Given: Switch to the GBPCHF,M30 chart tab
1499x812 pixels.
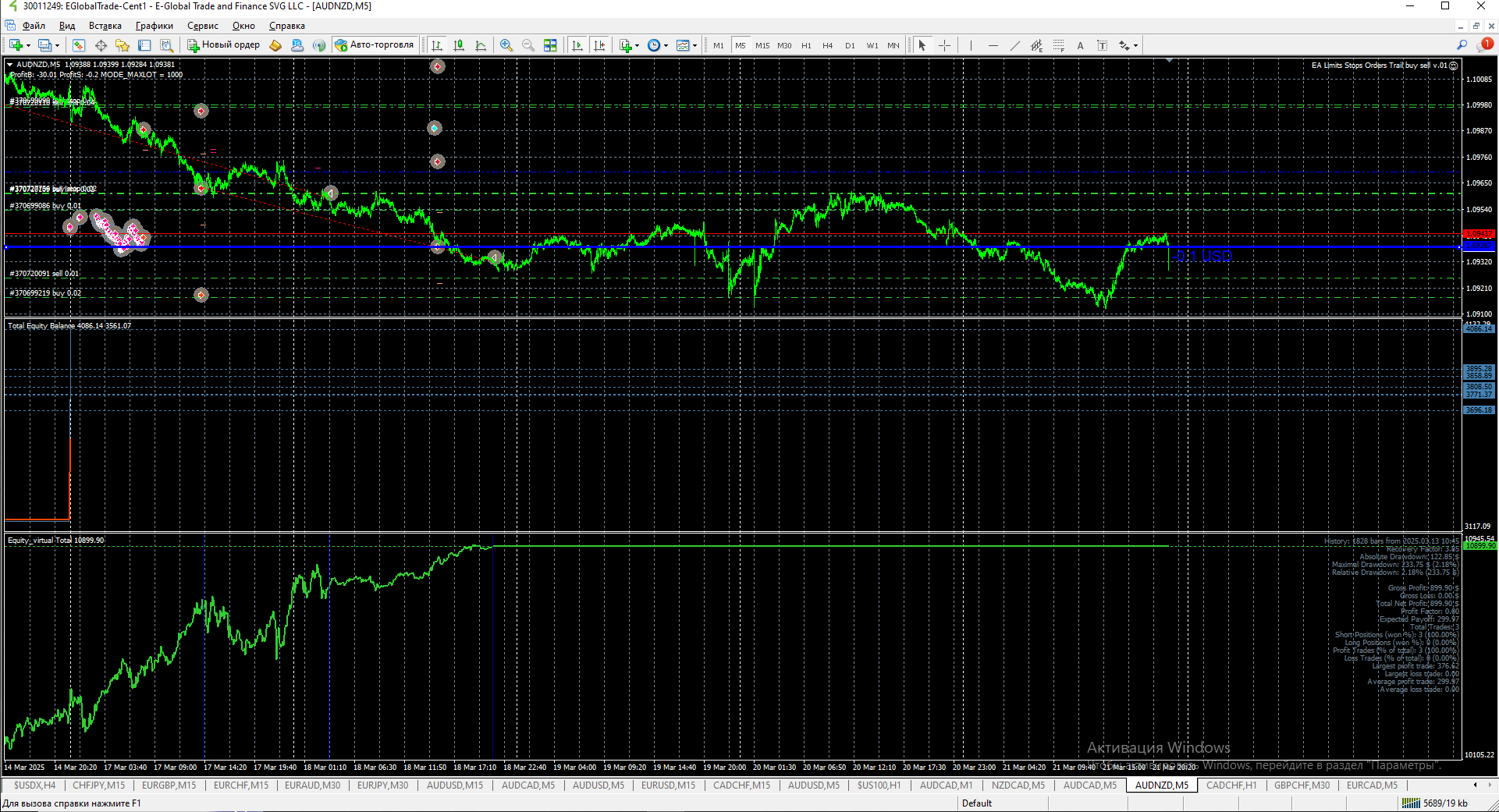Looking at the screenshot, I should 1302,785.
